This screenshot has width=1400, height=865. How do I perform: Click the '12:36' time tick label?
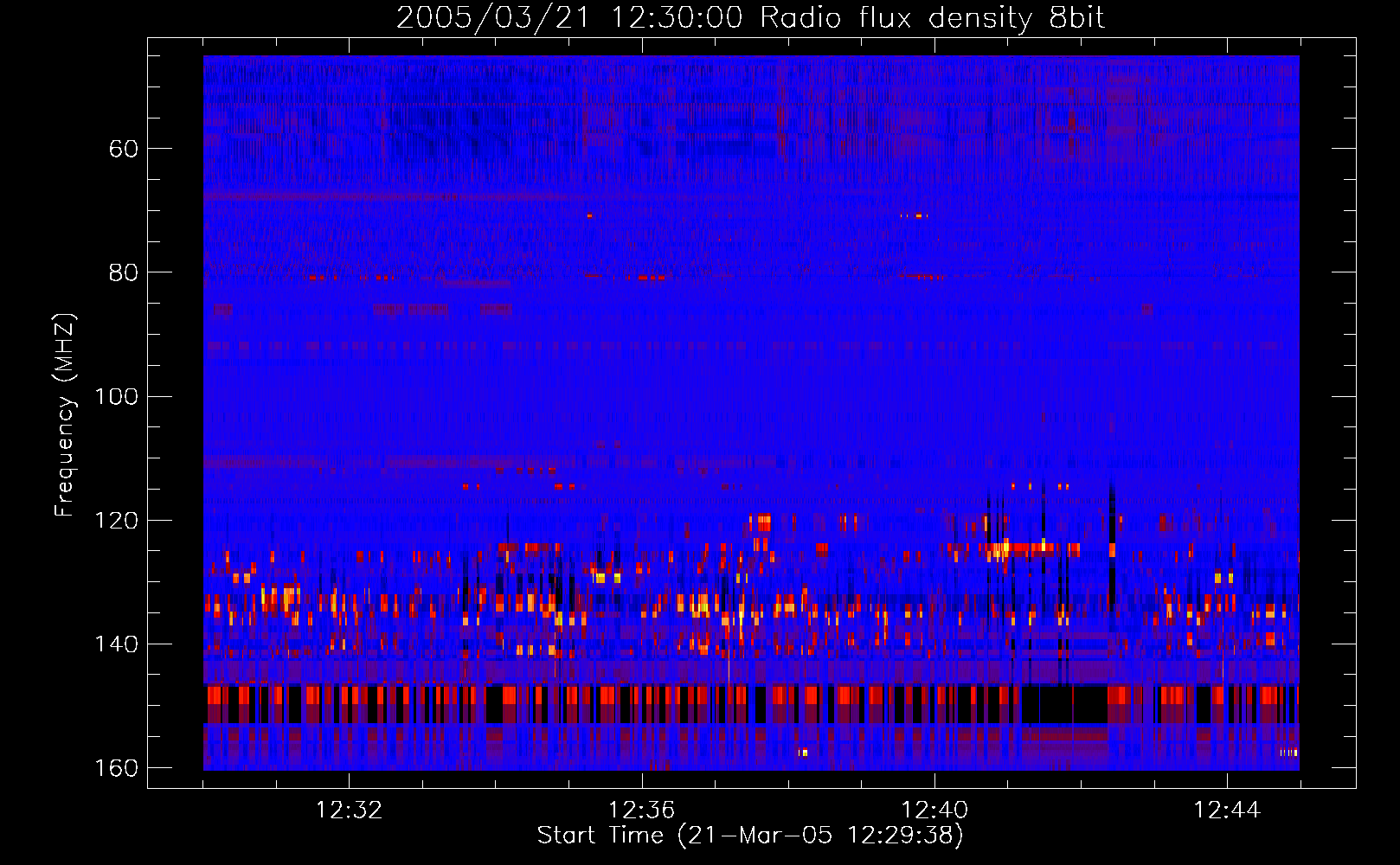pyautogui.click(x=641, y=811)
